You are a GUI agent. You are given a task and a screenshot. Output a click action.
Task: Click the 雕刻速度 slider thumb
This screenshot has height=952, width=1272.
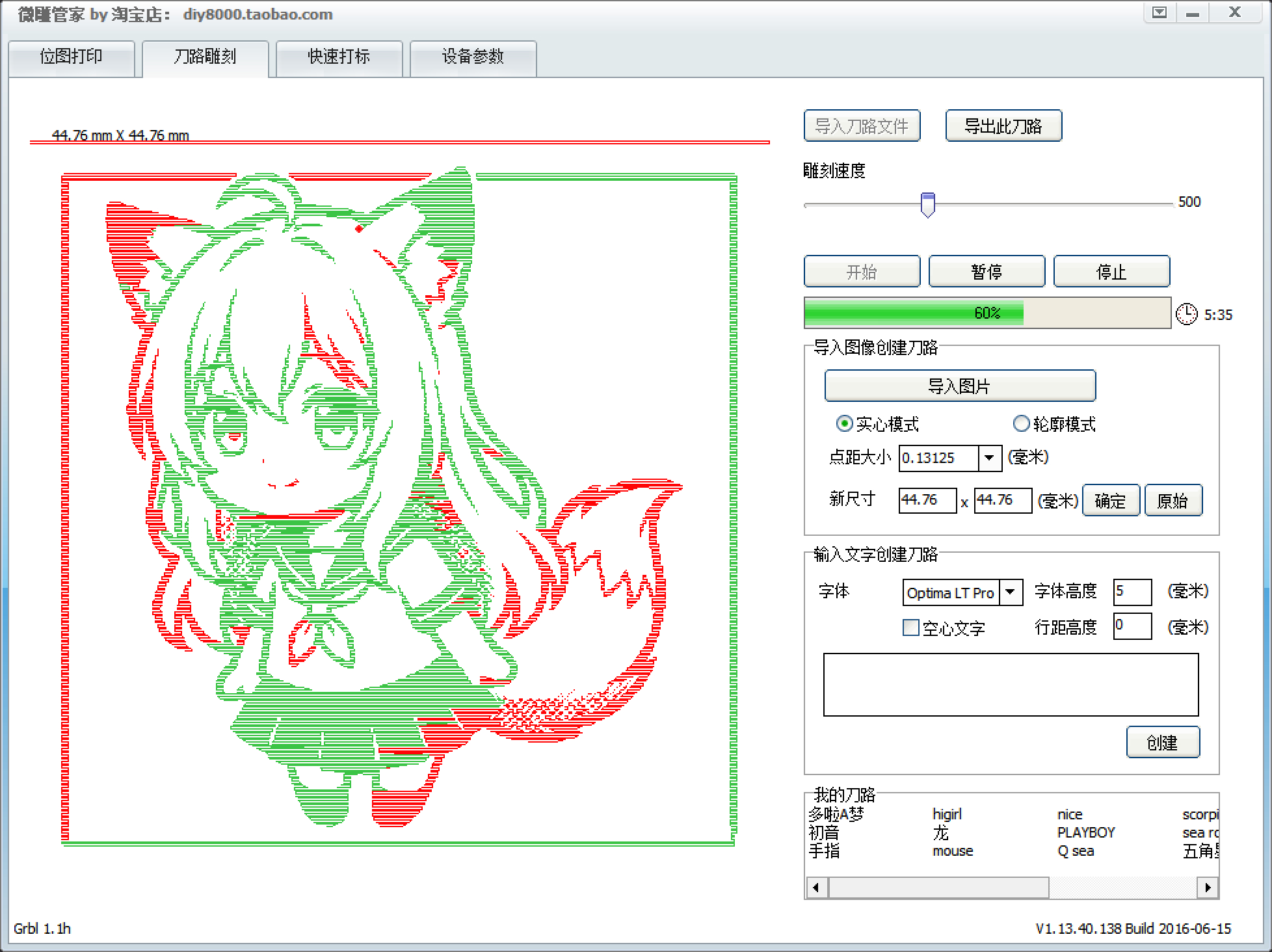[928, 204]
